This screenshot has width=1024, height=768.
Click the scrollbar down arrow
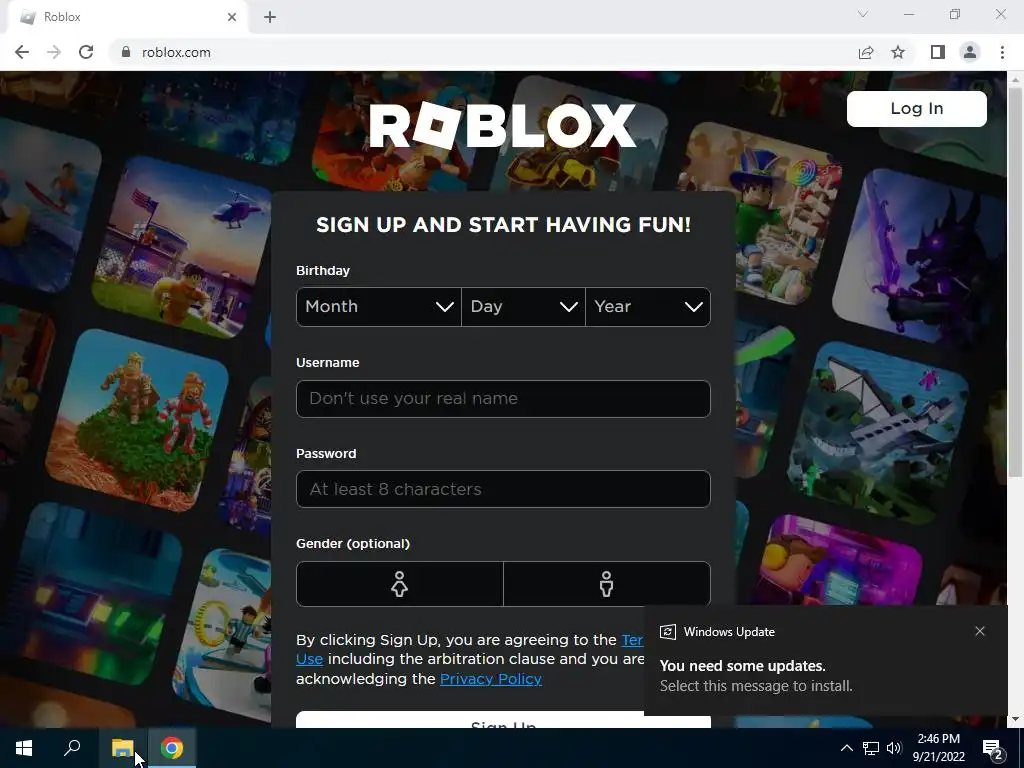(1015, 719)
